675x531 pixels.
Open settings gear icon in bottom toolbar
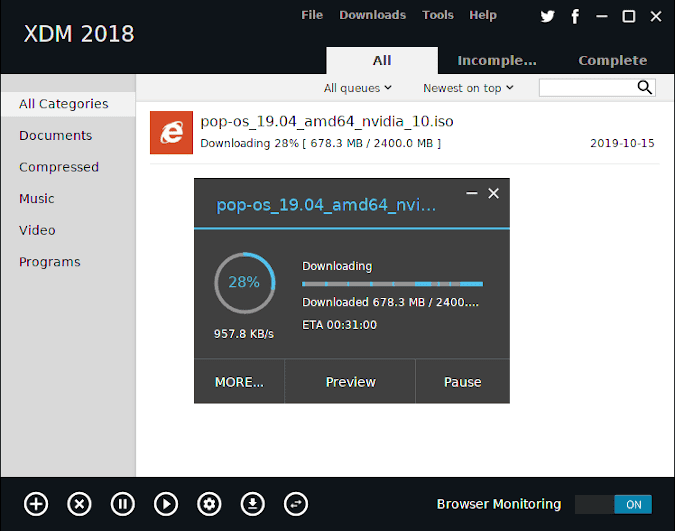[x=209, y=503]
